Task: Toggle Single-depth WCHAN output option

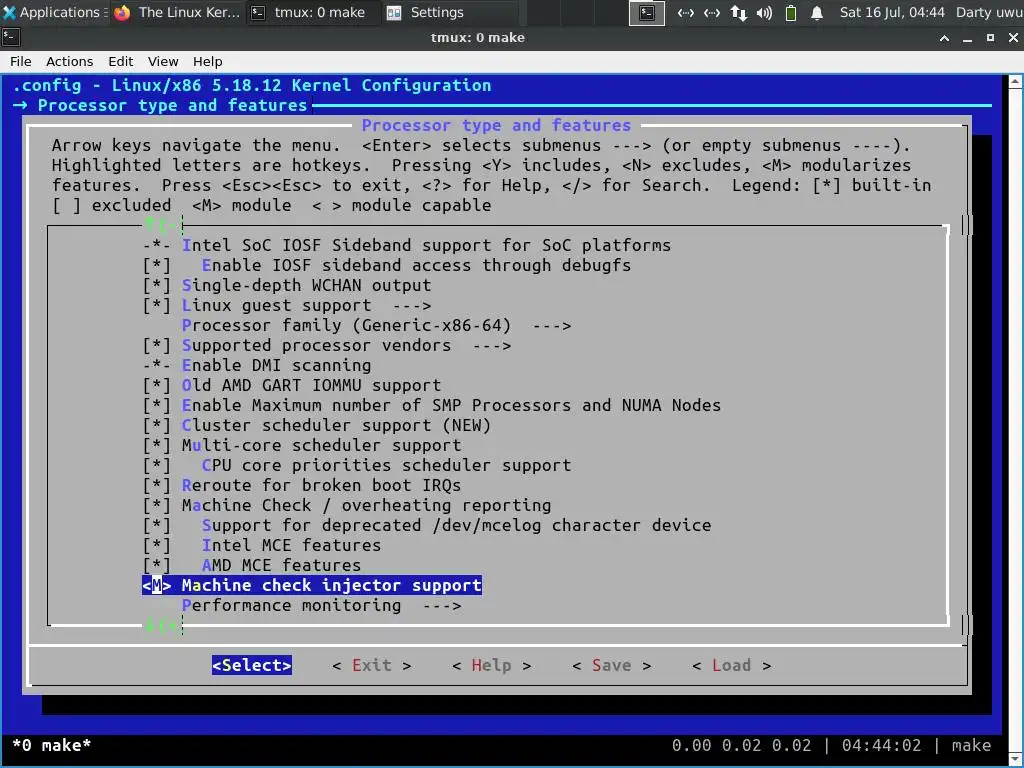Action: 287,285
